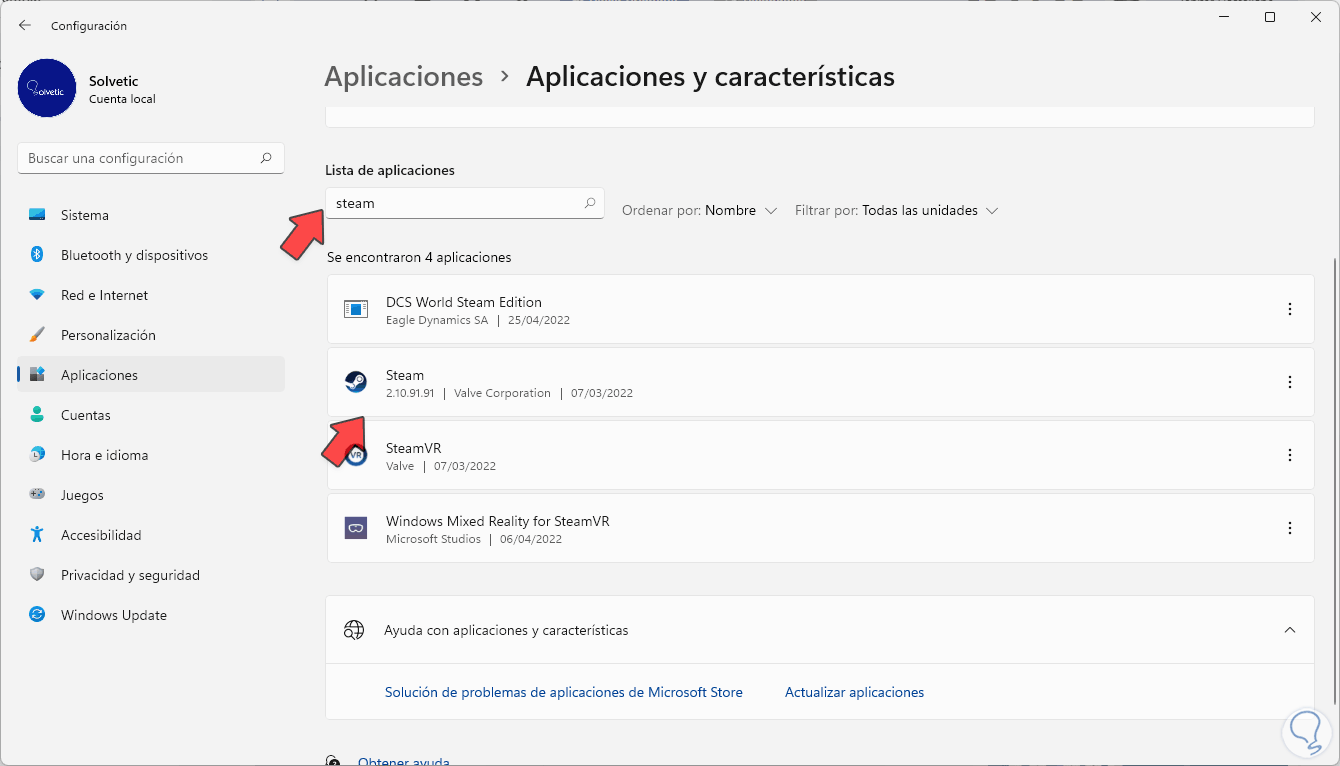Click the DCS World Steam Edition title
Image resolution: width=1340 pixels, height=766 pixels.
(x=464, y=302)
